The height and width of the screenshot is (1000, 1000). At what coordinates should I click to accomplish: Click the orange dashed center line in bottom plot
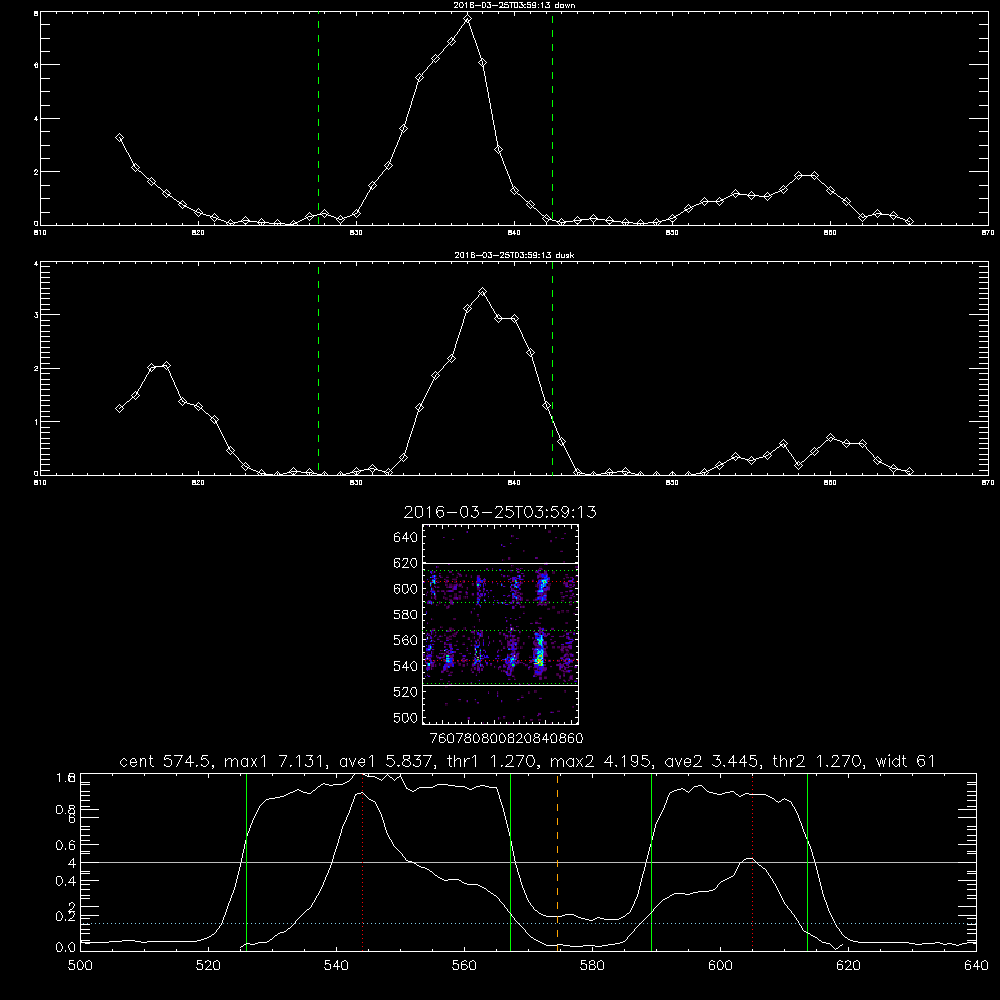click(557, 861)
